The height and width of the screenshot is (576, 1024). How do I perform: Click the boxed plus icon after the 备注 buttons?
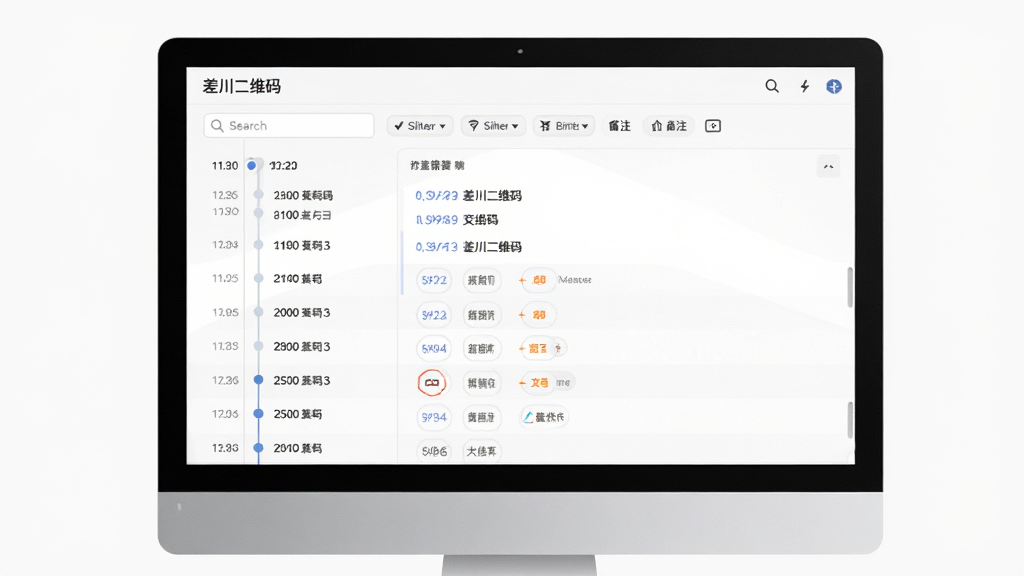click(713, 125)
